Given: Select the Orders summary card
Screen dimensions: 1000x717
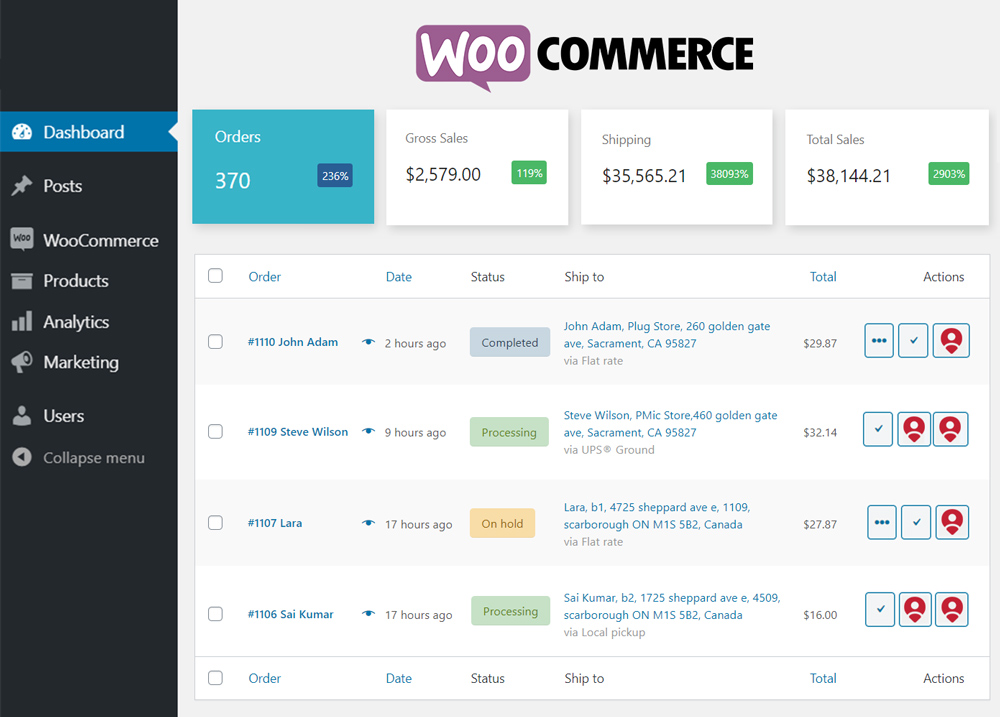Looking at the screenshot, I should tap(283, 166).
